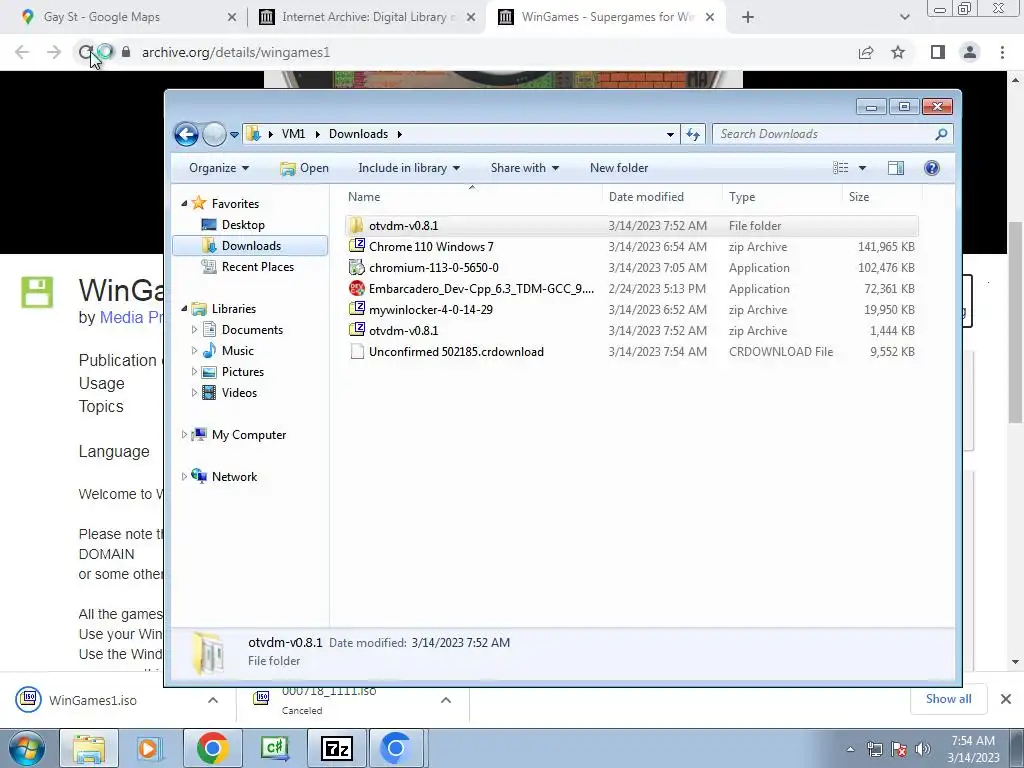Screen dimensions: 1024x768
Task: Toggle the preview pane icon
Action: (896, 168)
